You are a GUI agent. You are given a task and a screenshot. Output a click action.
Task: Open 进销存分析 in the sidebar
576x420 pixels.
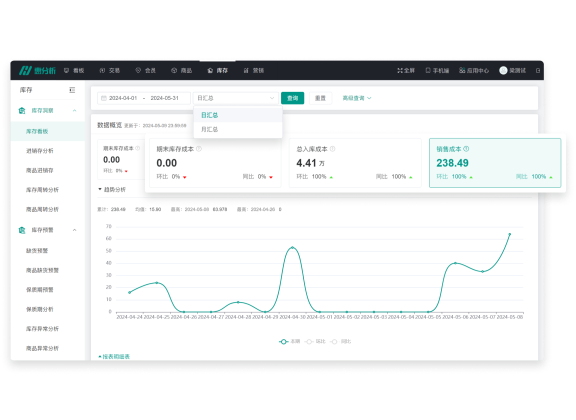click(x=48, y=151)
